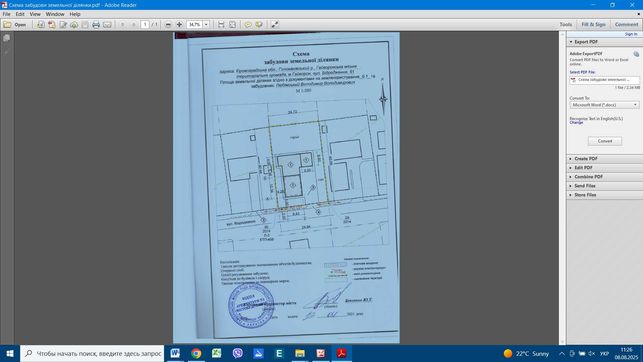
Task: Zoom out with the minus button
Action: point(168,25)
